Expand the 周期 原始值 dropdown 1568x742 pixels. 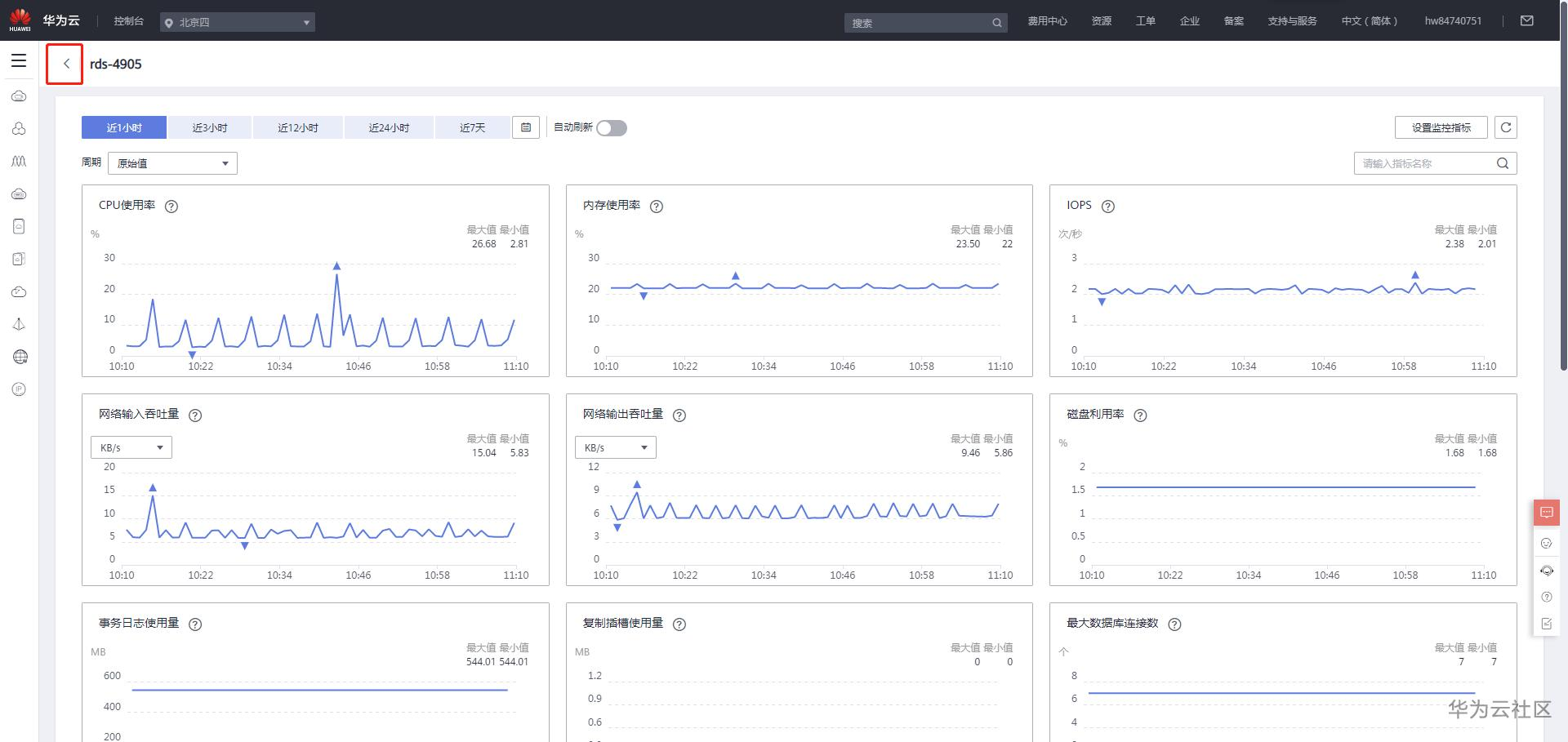click(172, 163)
